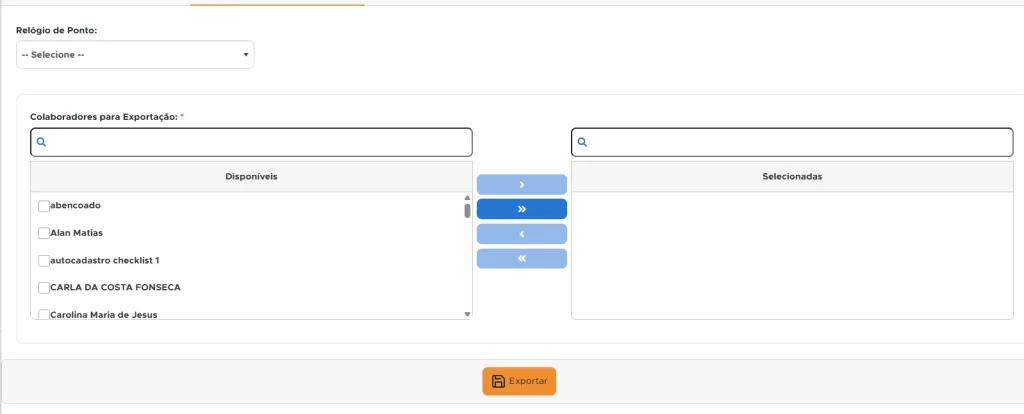Screen dimensions: 1024x414
Task: Mark Carolina Maria de Jesus checkbox
Action: pyautogui.click(x=44, y=315)
